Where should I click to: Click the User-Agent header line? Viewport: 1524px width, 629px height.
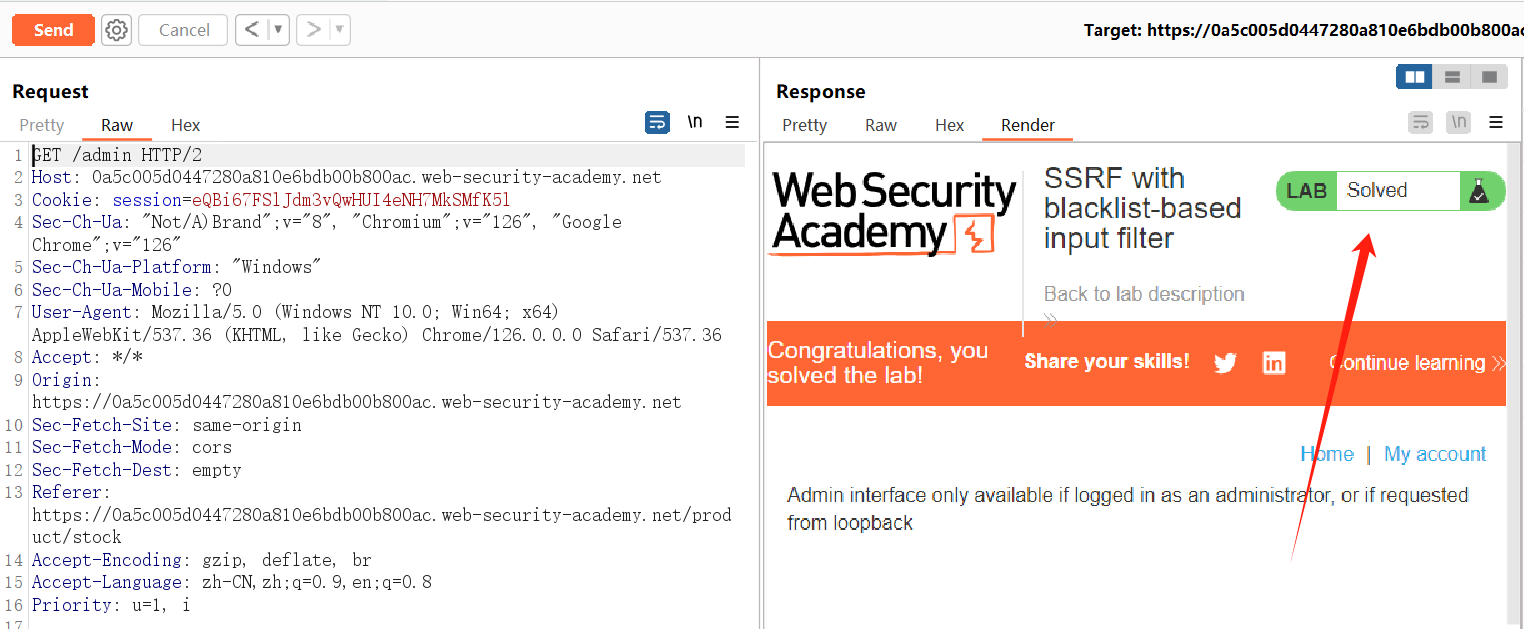tap(377, 323)
